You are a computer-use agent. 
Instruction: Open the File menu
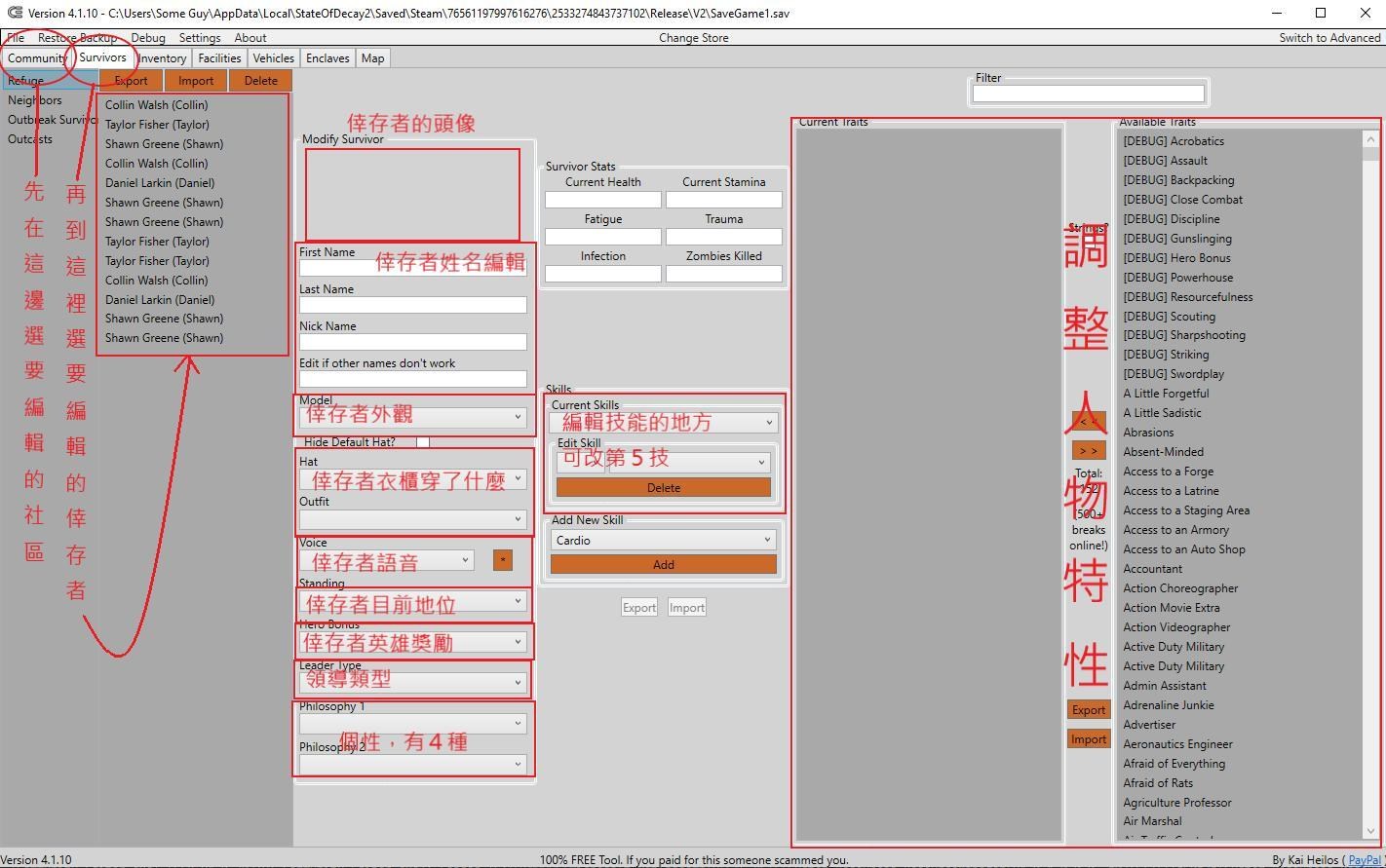tap(16, 38)
